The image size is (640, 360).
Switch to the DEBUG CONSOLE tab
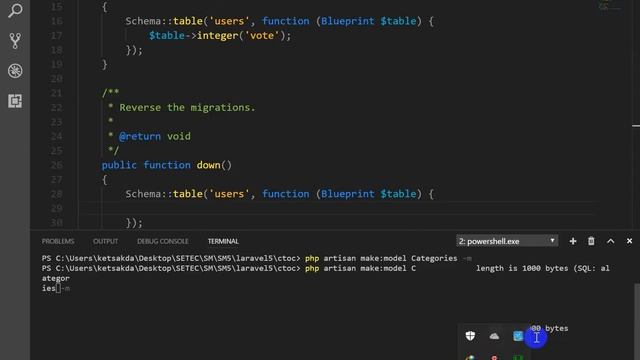pos(162,241)
